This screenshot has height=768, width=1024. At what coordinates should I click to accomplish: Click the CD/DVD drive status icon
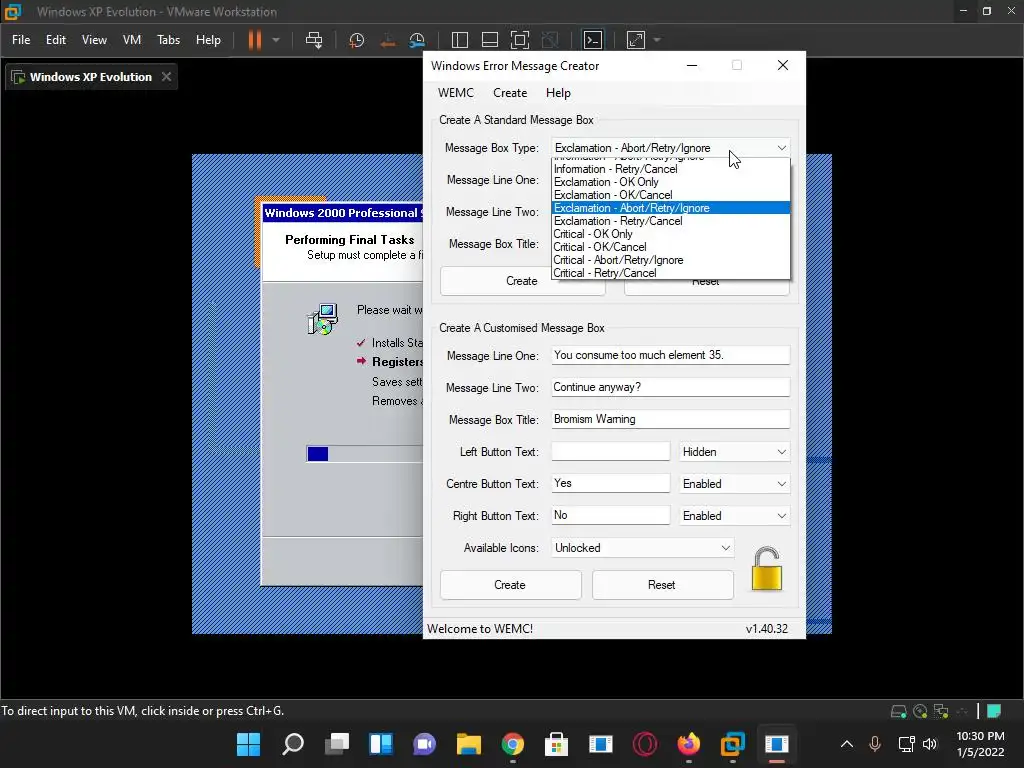(x=920, y=711)
